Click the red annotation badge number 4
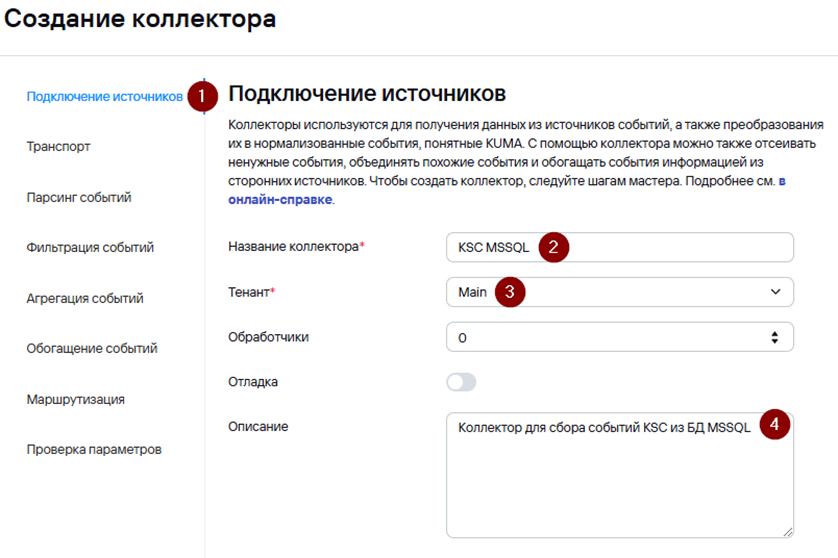838x558 pixels. point(774,424)
